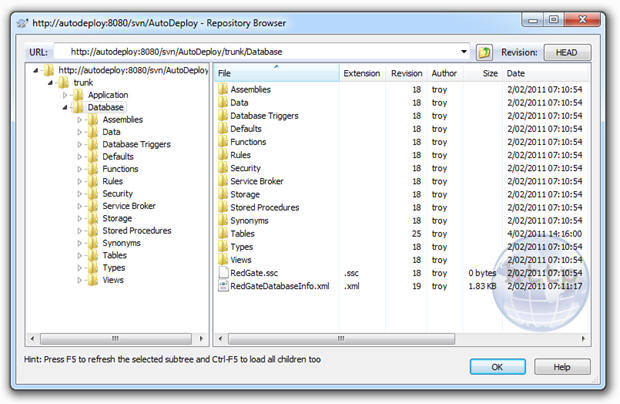
Task: Click Tables folder icon in file list
Action: [x=223, y=234]
